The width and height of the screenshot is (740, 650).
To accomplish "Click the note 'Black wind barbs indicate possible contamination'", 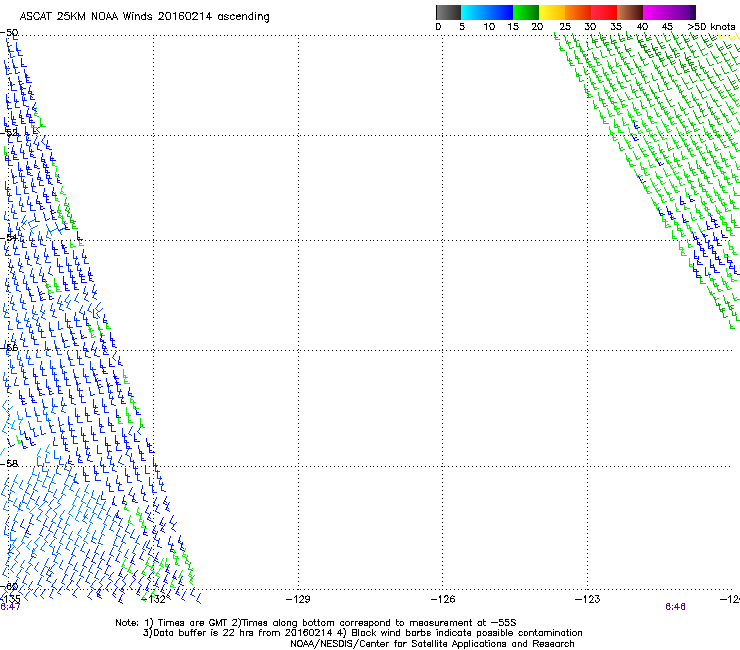I will pyautogui.click(x=467, y=633).
